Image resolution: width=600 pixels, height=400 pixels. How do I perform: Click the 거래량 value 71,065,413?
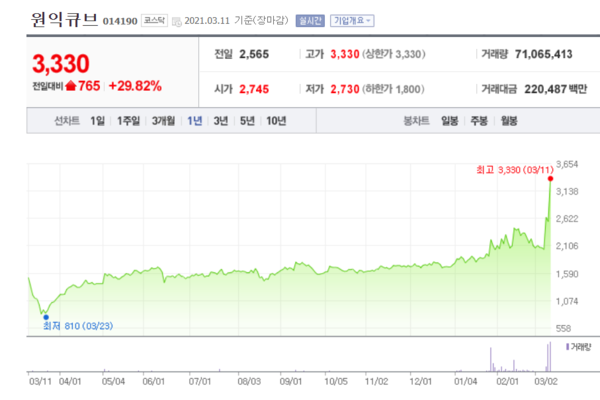[x=544, y=54]
